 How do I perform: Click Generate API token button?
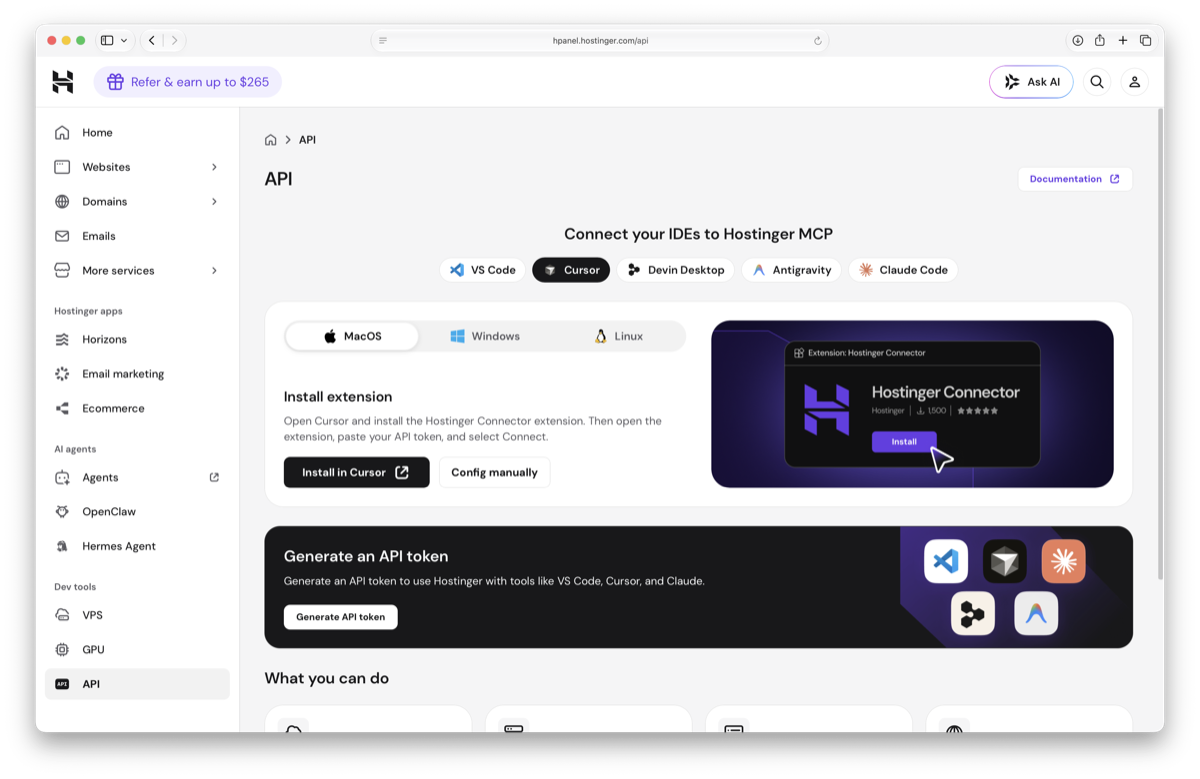(x=341, y=617)
